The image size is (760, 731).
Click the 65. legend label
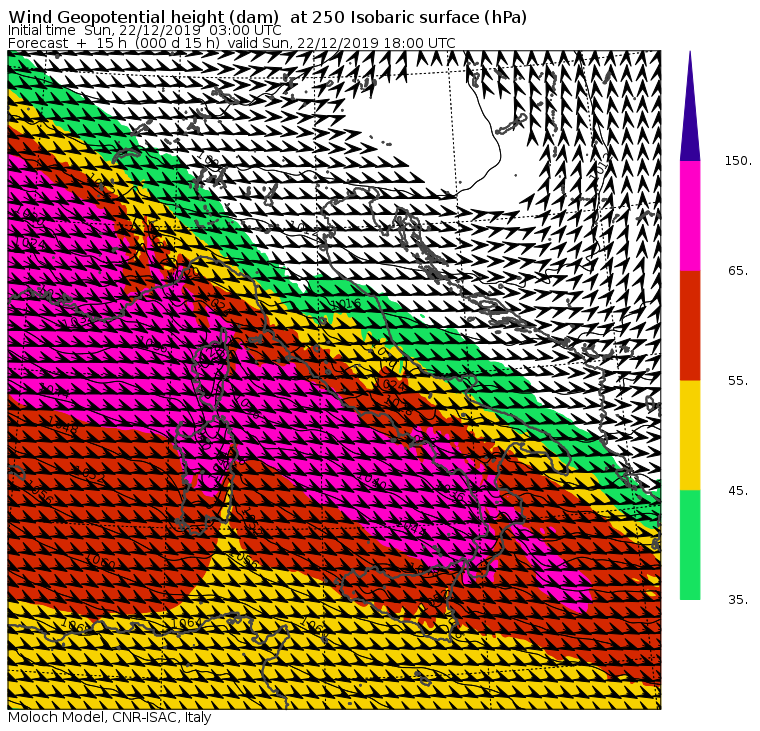point(738,270)
